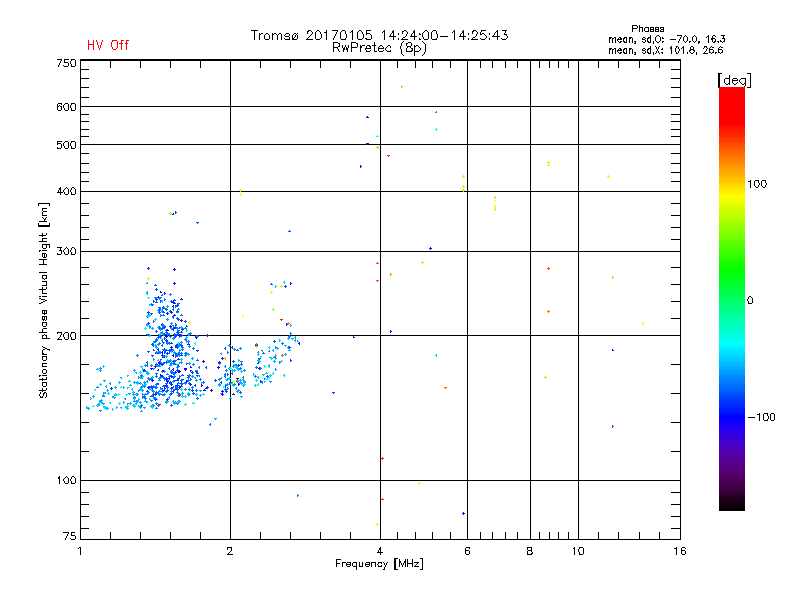Image resolution: width=800 pixels, height=600 pixels.
Task: Click the y-axis tick value '400'
Action: (x=66, y=191)
